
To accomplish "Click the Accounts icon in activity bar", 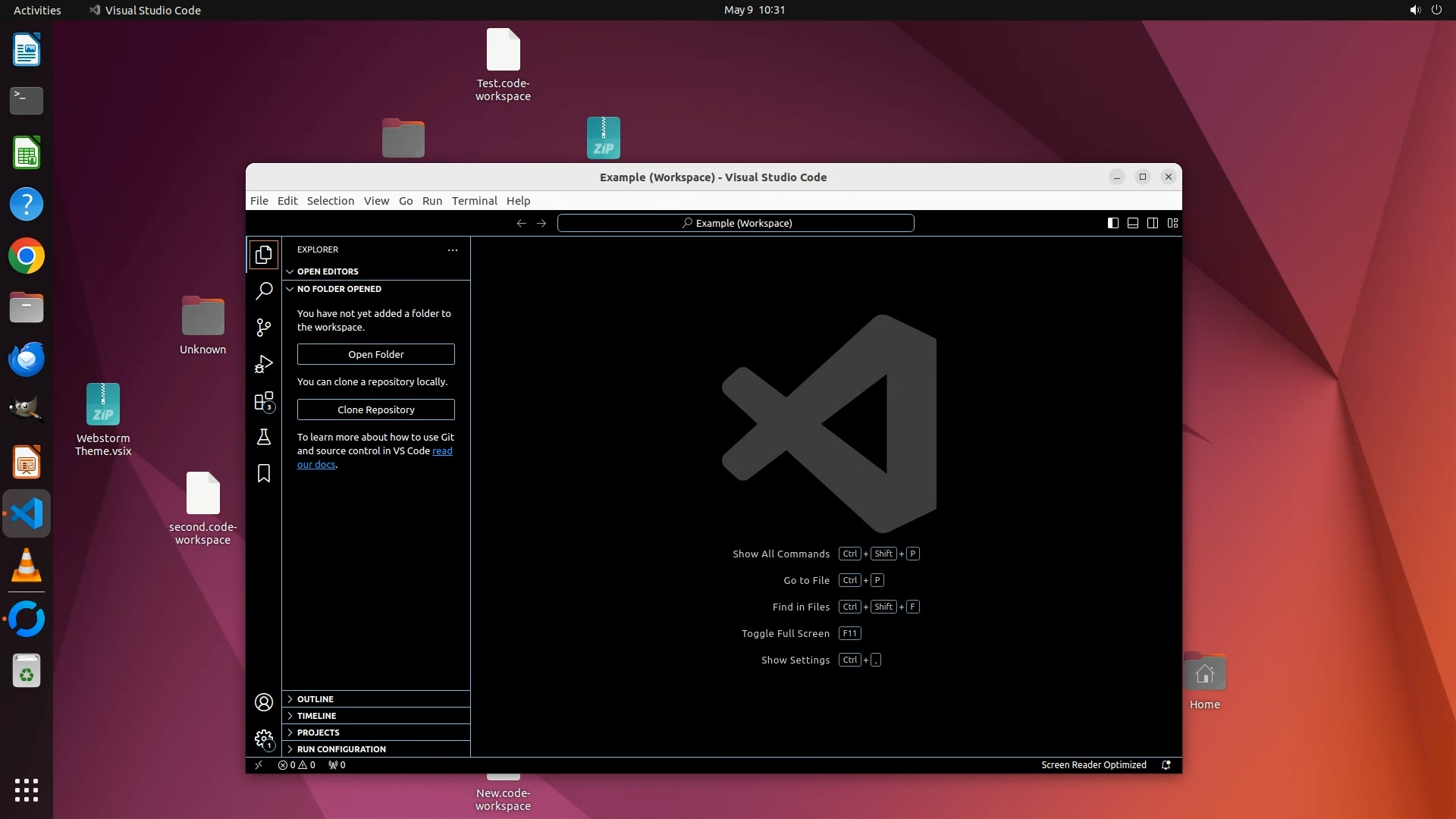I will 263,703.
